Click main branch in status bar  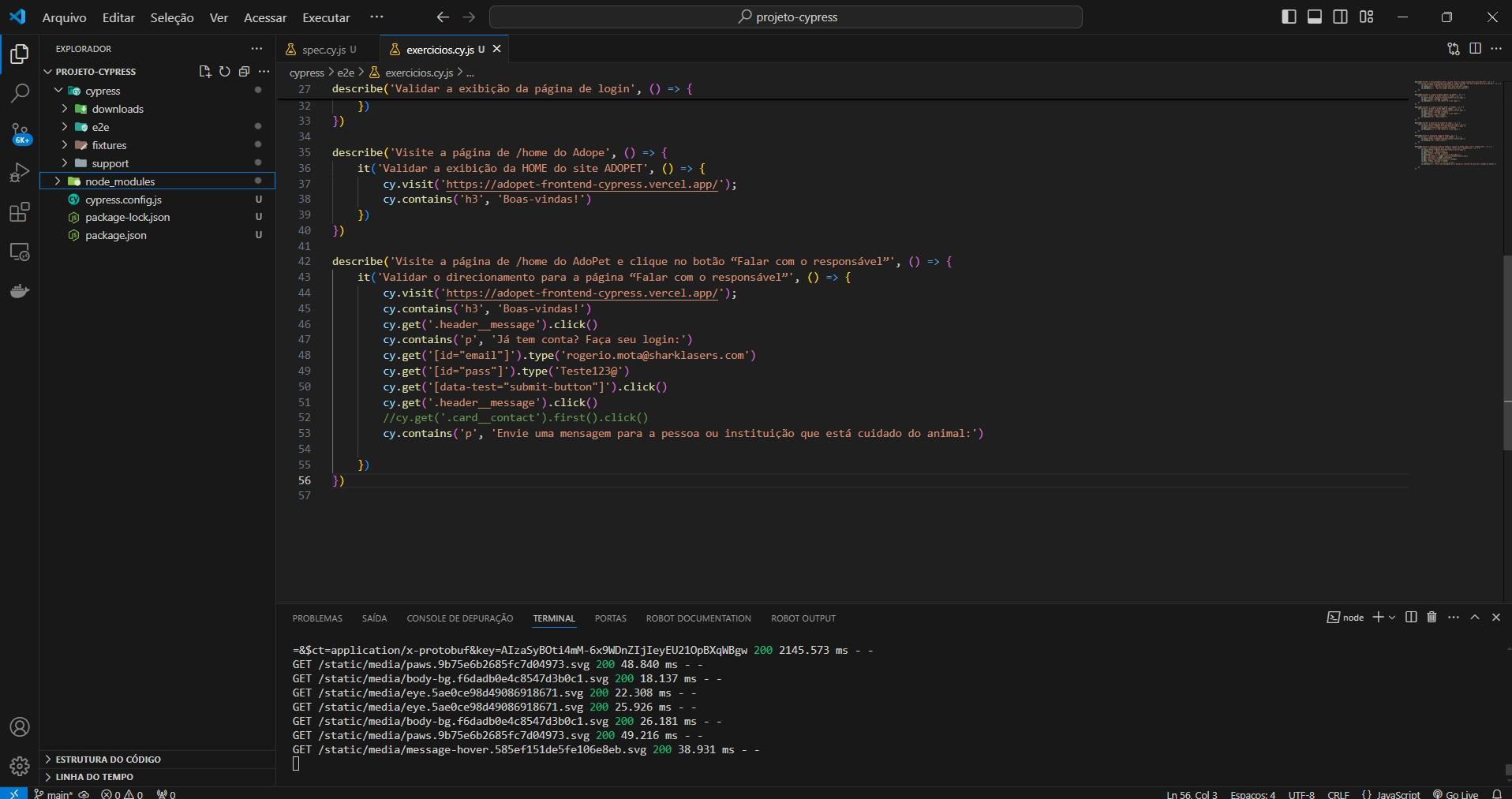point(54,793)
